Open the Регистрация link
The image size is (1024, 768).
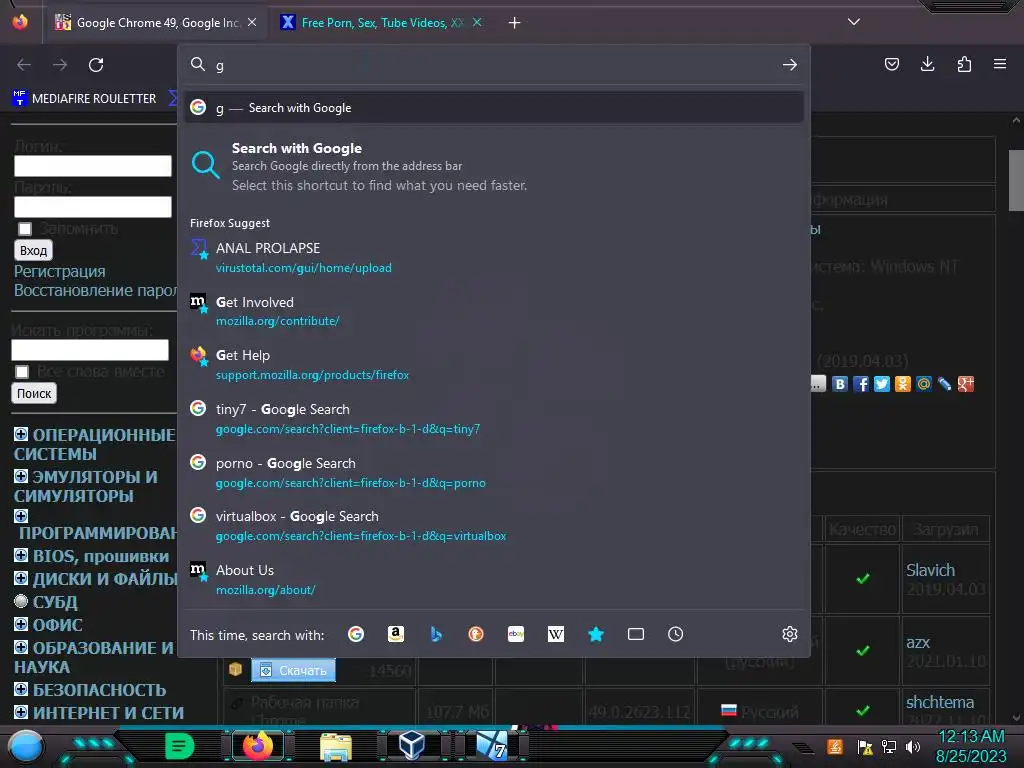click(59, 271)
